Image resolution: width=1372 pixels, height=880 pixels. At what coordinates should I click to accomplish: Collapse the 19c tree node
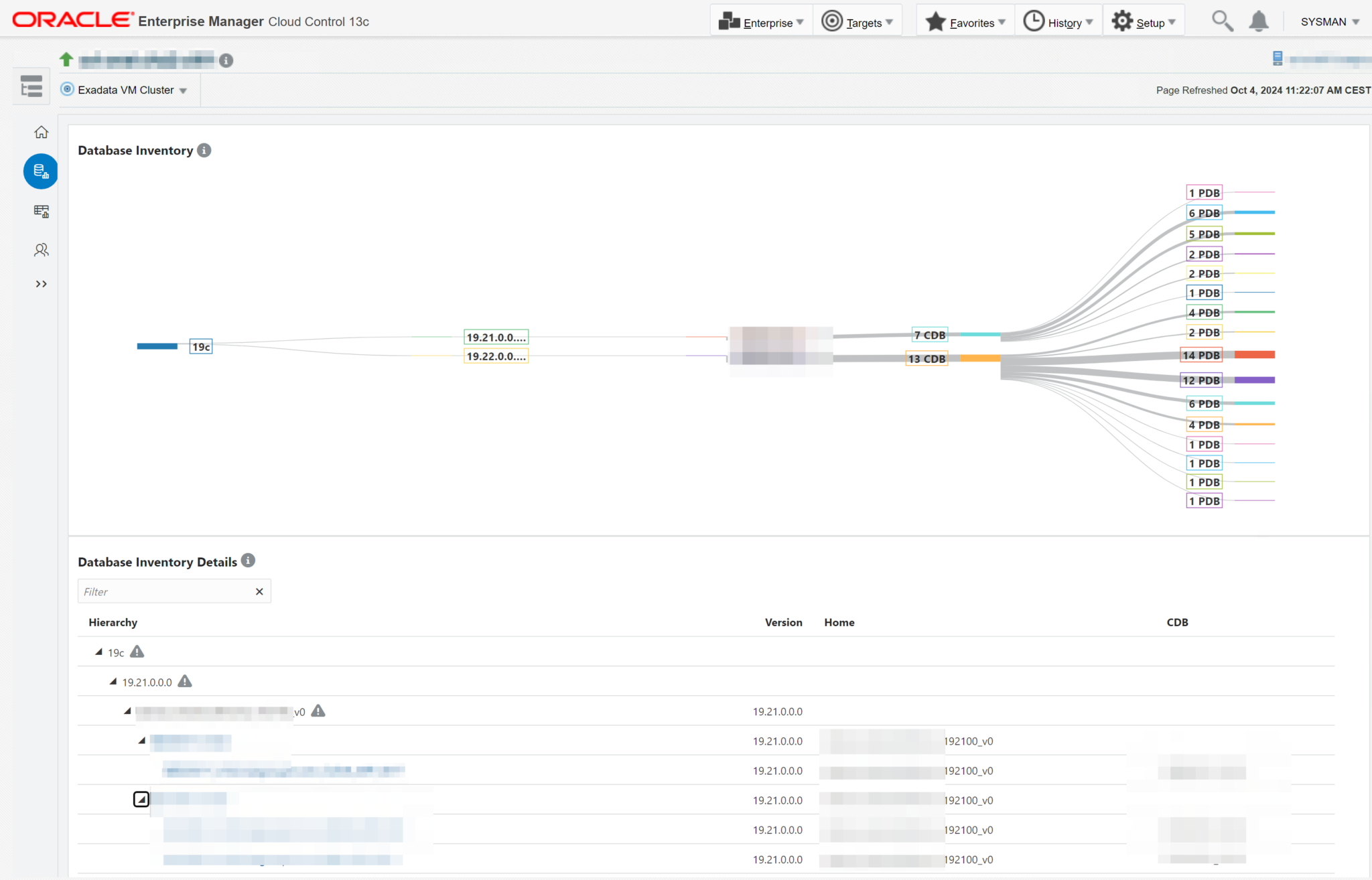click(99, 652)
